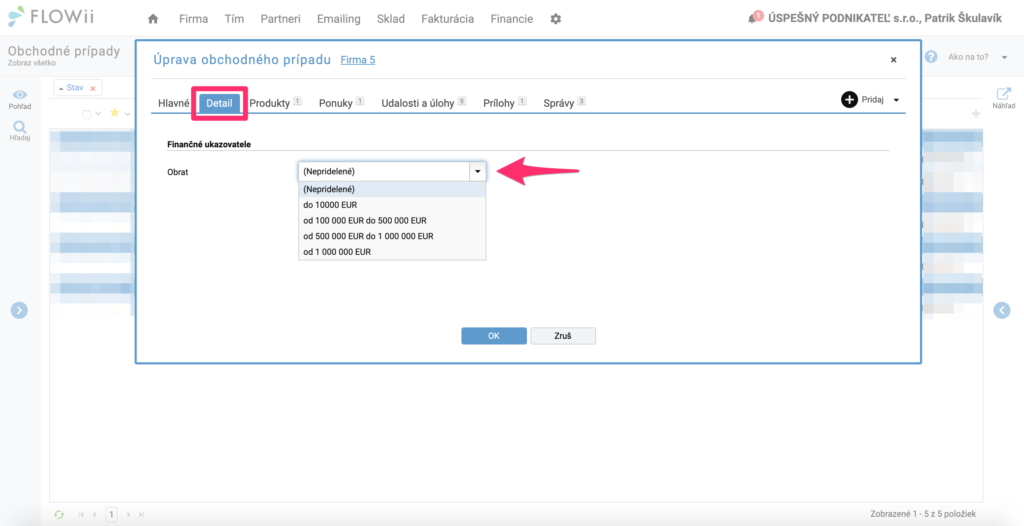Viewport: 1024px width, 526px height.
Task: Open notifications bell
Action: click(752, 19)
